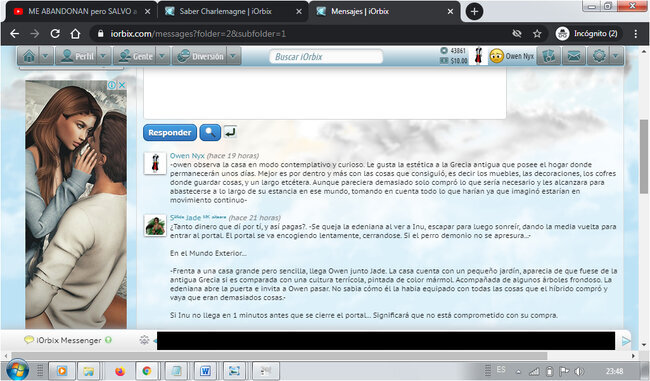Click the eye-slash tracking icon in address bar

coord(517,34)
